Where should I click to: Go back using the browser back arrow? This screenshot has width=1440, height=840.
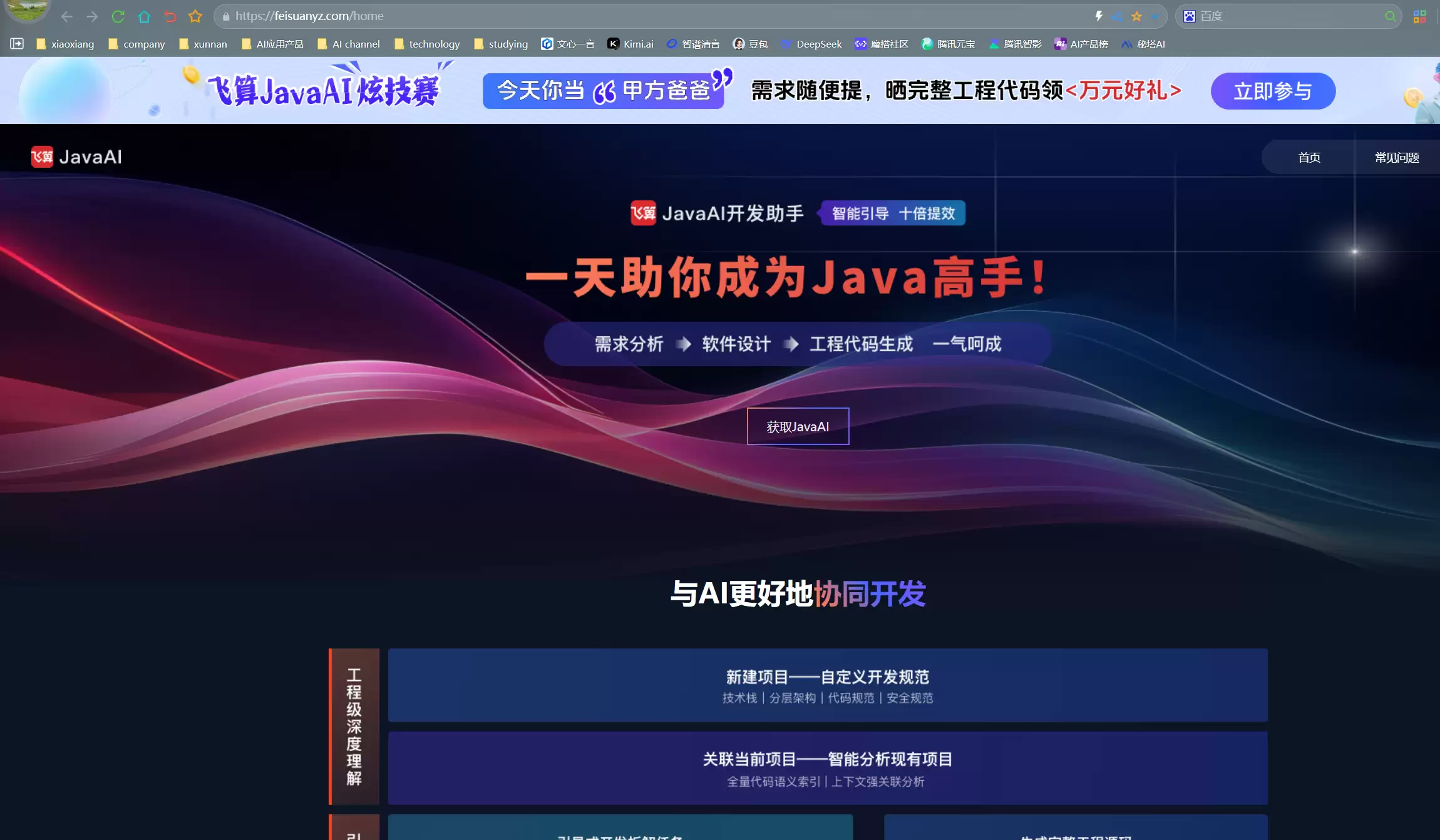click(x=66, y=16)
